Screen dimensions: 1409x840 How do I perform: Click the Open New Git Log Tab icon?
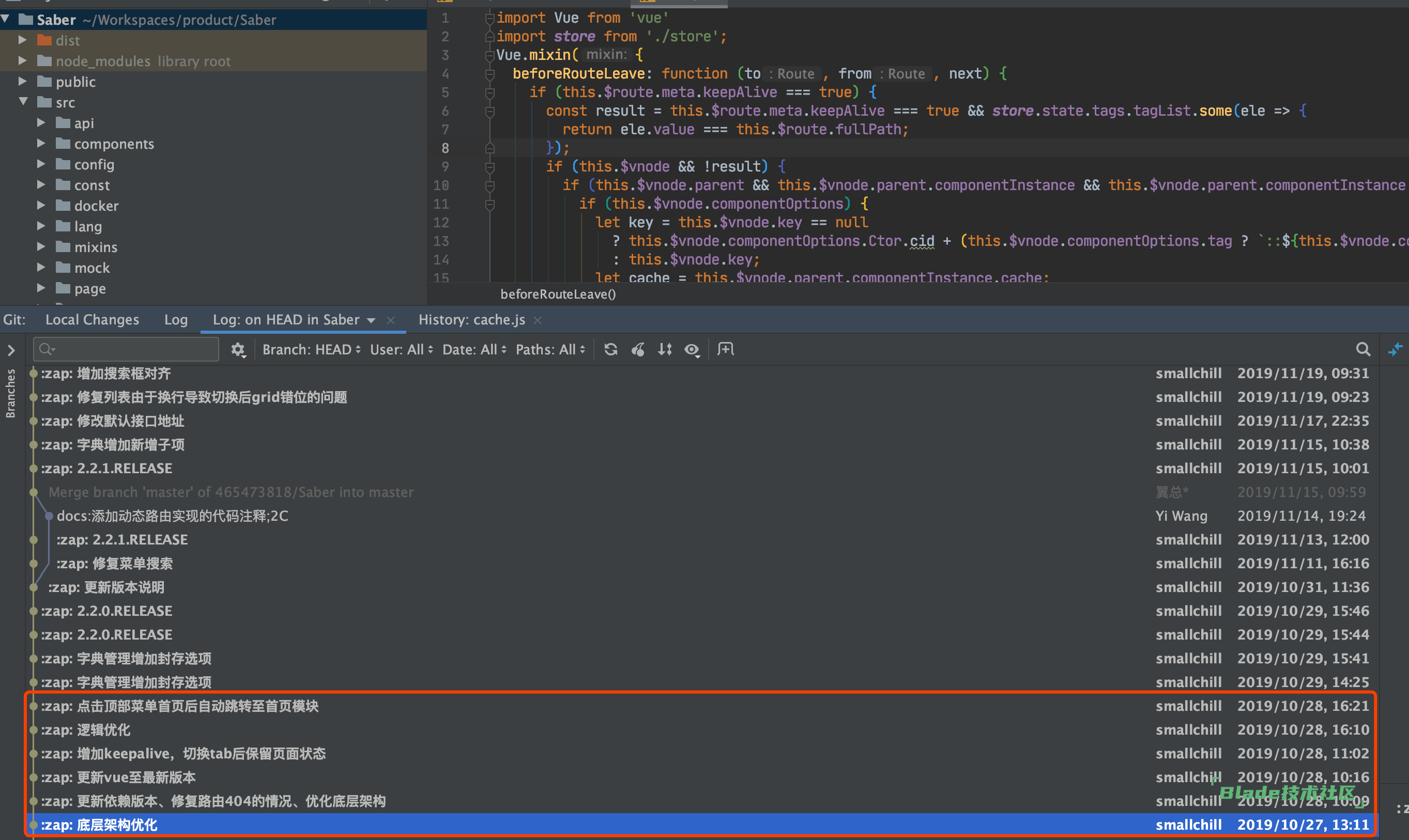click(726, 349)
